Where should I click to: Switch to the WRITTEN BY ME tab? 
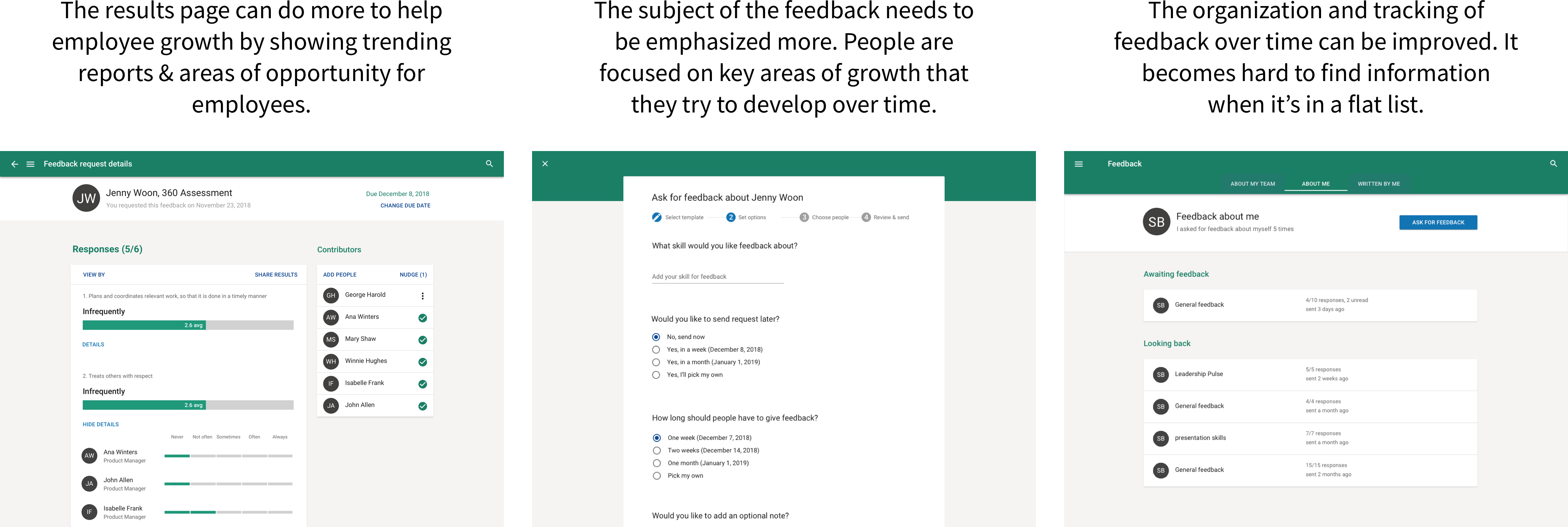(x=1379, y=184)
